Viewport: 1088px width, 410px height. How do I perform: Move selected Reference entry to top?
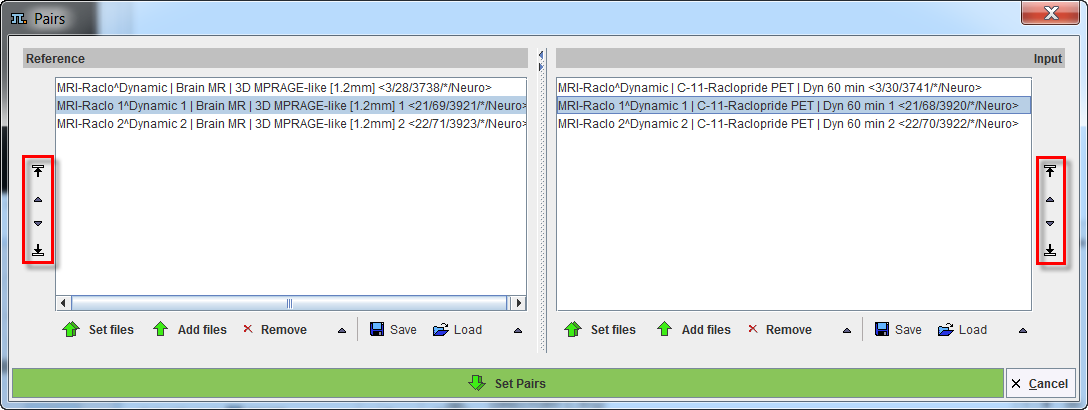38,171
